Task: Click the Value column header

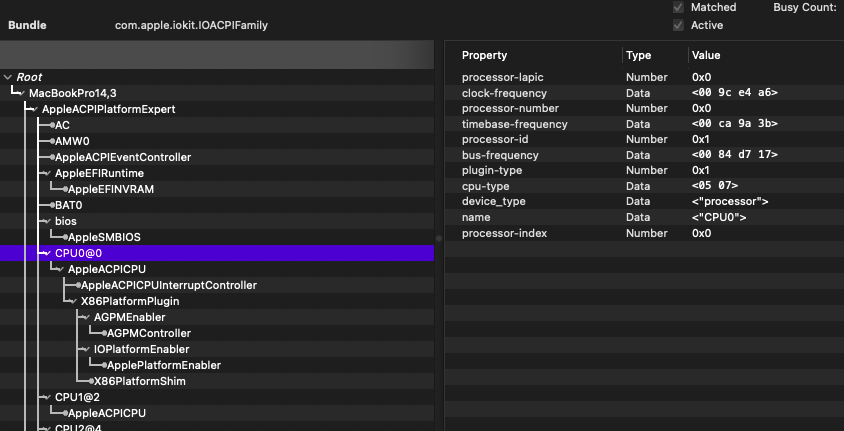Action: point(705,56)
